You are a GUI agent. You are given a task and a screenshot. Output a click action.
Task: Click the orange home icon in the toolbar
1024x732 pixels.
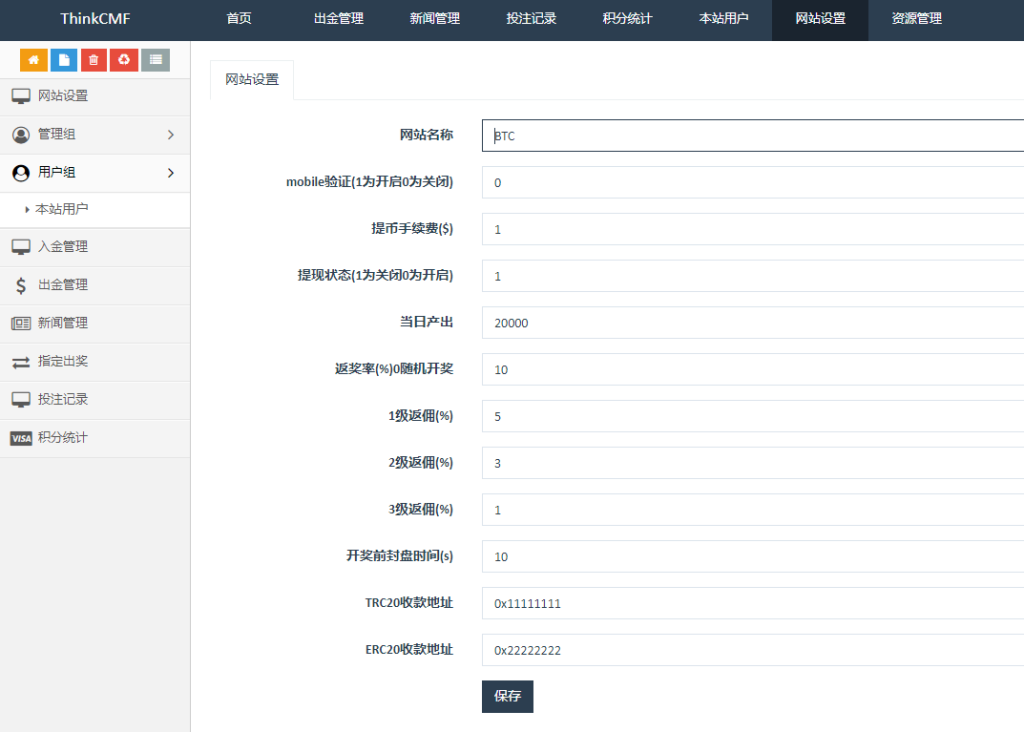tap(33, 60)
